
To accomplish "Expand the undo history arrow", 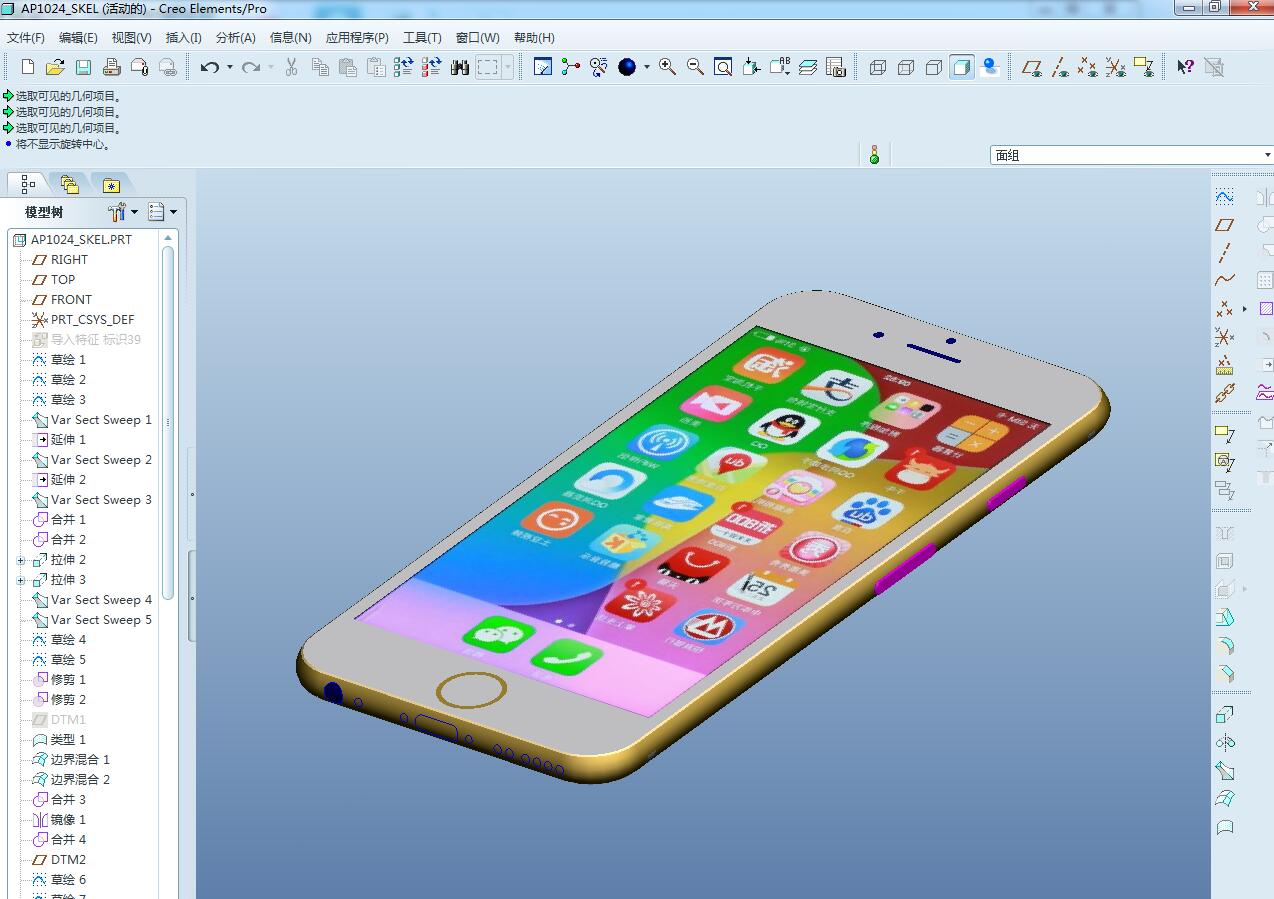I will pos(229,67).
